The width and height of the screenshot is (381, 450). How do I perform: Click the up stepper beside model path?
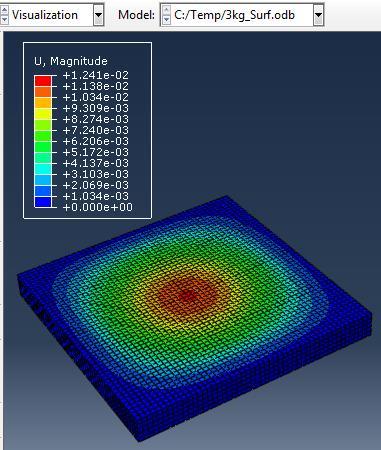(x=166, y=10)
